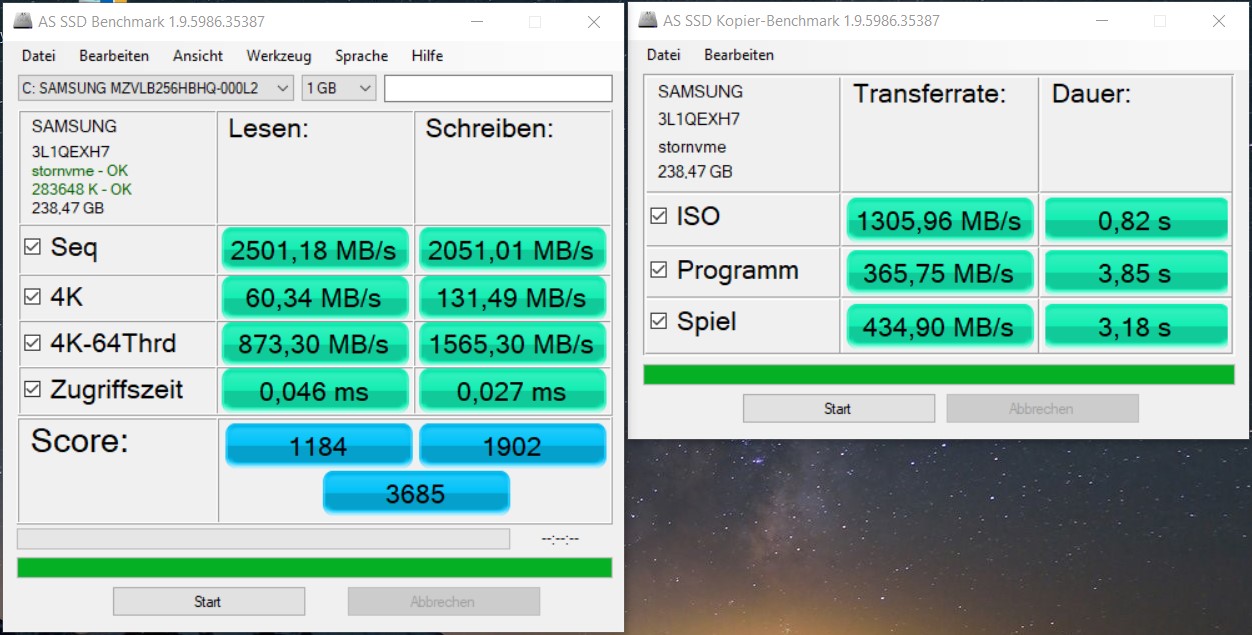This screenshot has width=1252, height=635.
Task: Click the Seq read value 2501,18 MB/s
Action: tap(314, 250)
